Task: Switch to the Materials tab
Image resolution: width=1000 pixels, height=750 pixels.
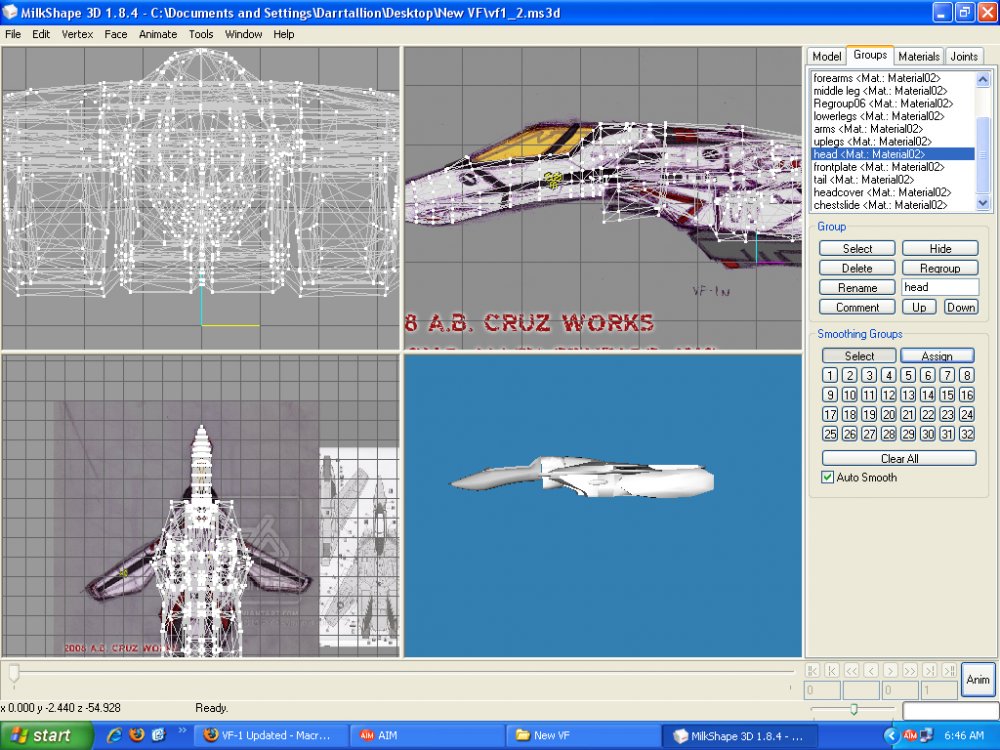Action: (x=918, y=56)
